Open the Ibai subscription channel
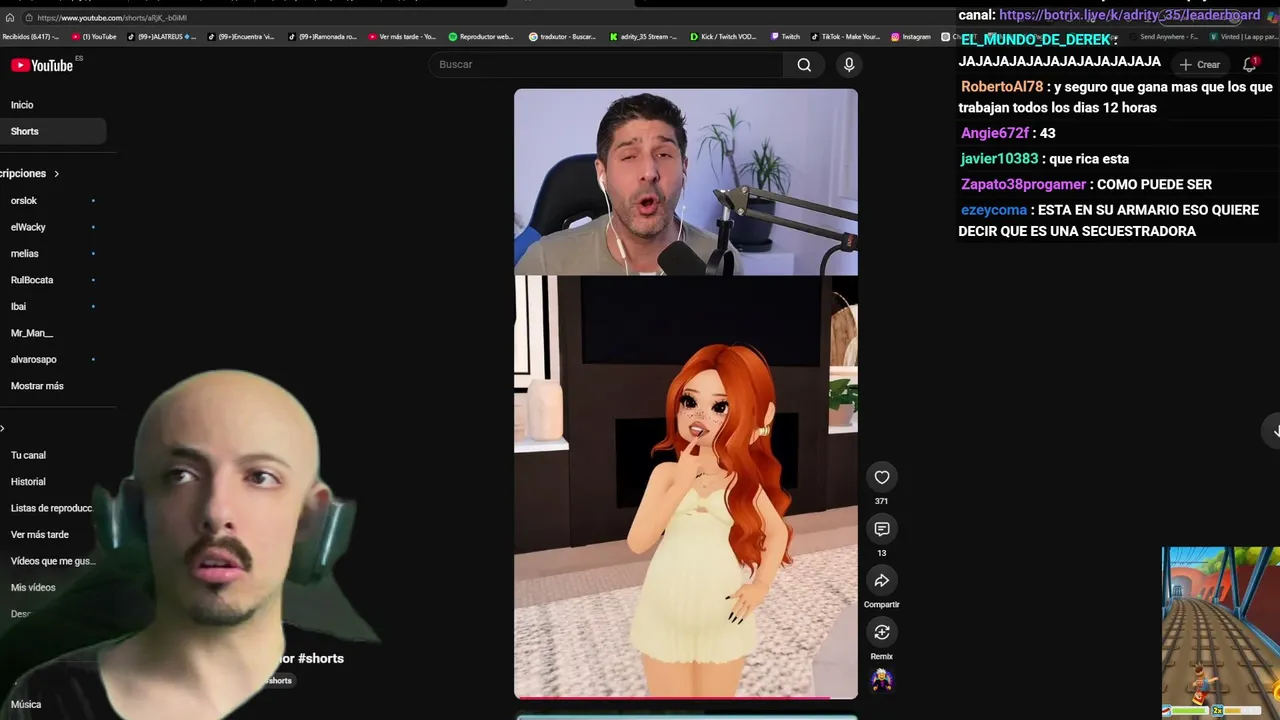 coord(18,307)
